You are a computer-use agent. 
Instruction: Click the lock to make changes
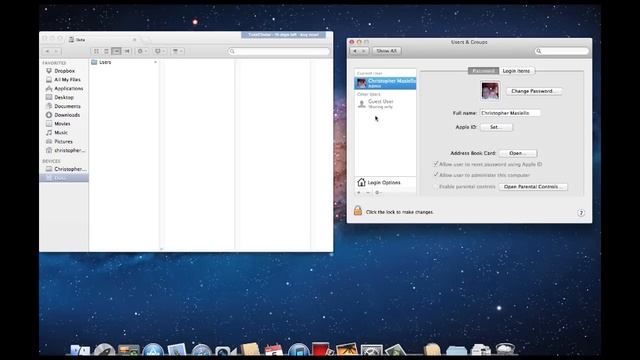358,211
